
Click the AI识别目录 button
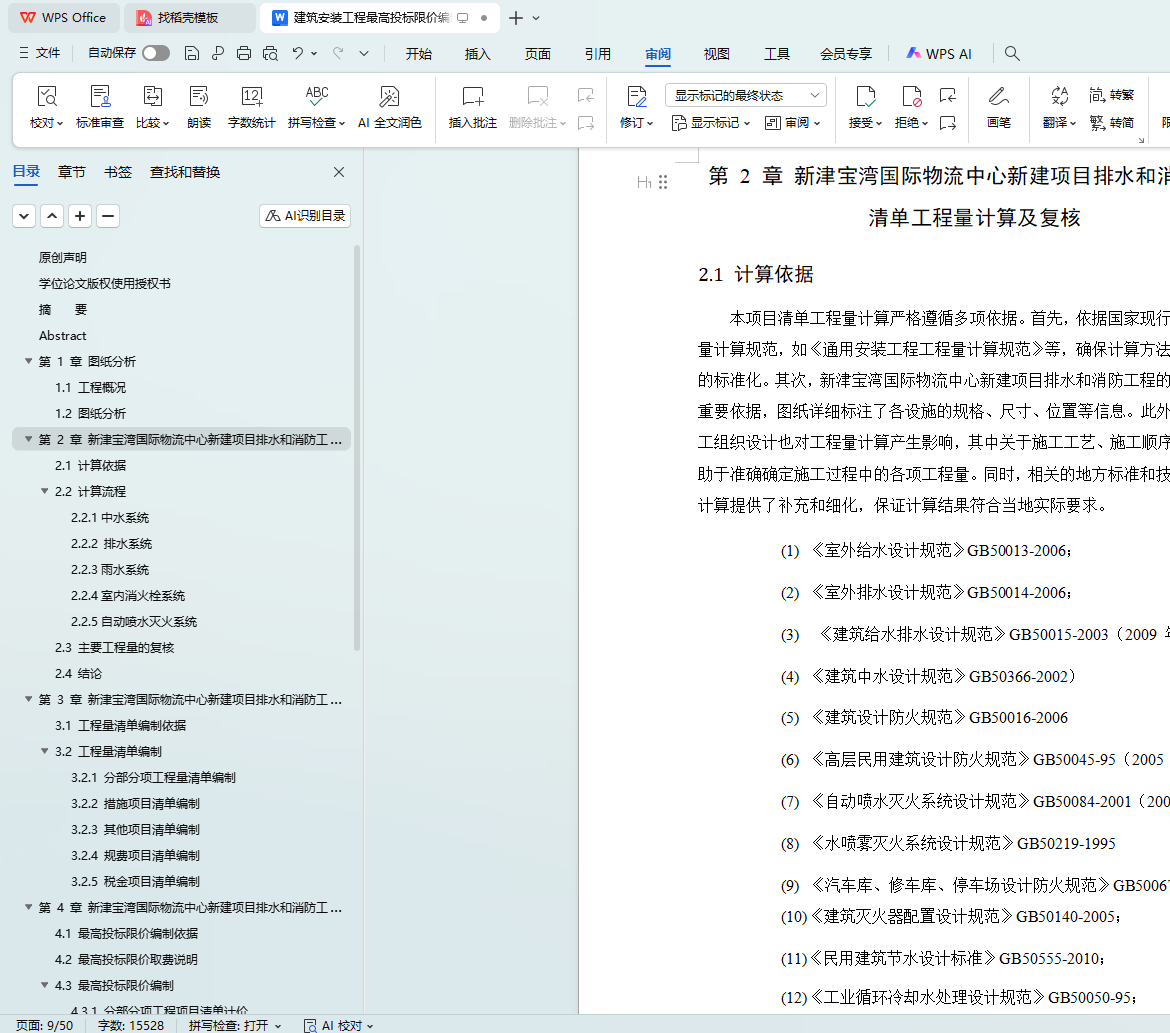pos(305,216)
